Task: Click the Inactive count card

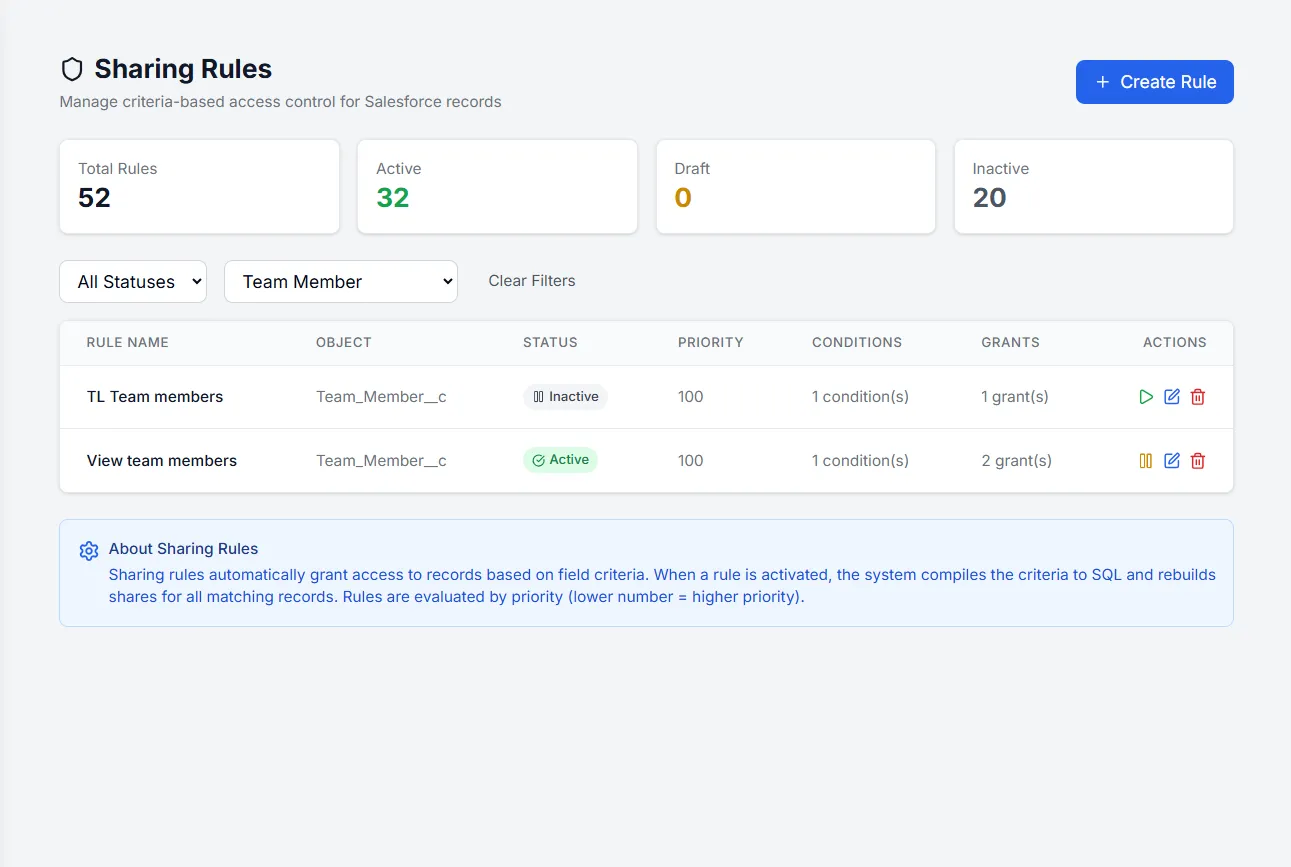Action: click(1094, 187)
